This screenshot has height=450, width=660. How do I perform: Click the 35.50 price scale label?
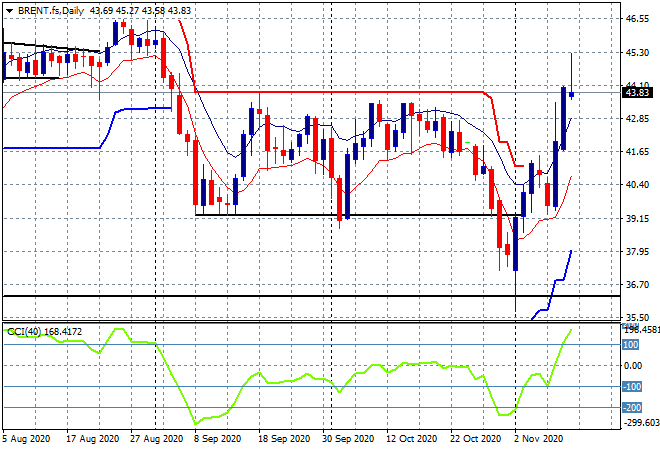point(637,317)
